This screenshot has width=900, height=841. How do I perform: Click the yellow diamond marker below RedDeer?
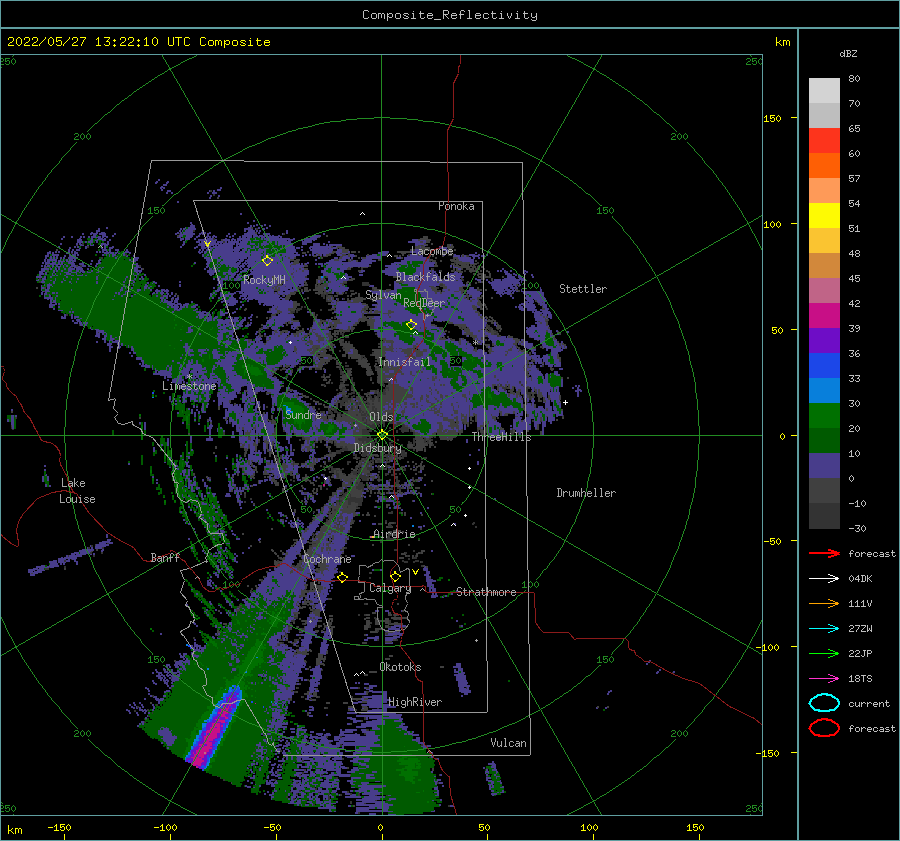click(x=411, y=325)
